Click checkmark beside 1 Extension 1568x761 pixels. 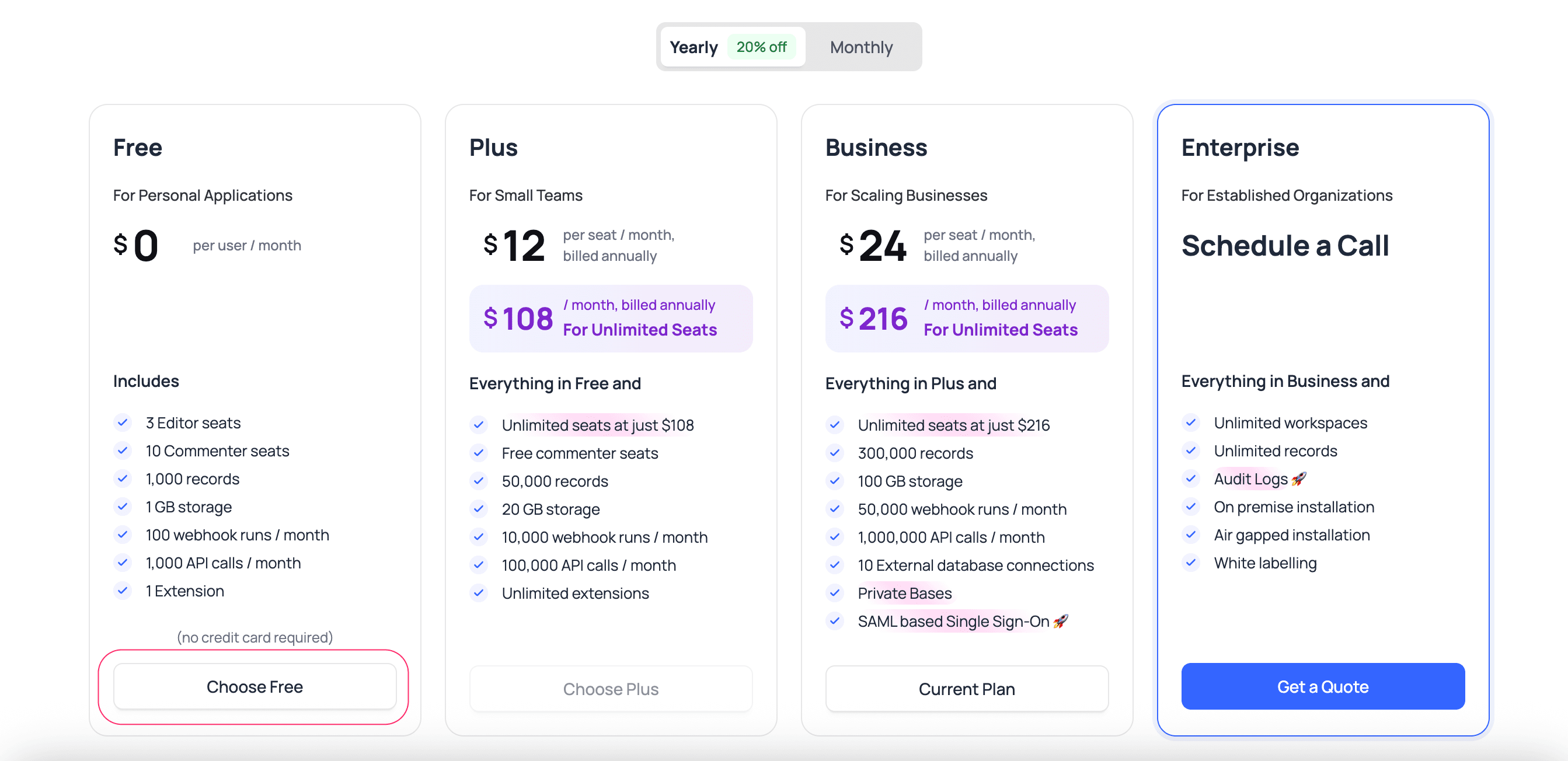123,590
